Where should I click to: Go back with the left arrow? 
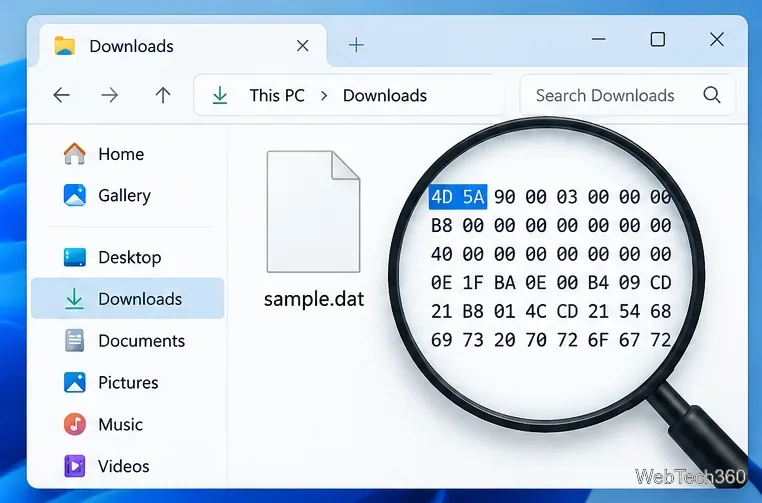click(61, 95)
